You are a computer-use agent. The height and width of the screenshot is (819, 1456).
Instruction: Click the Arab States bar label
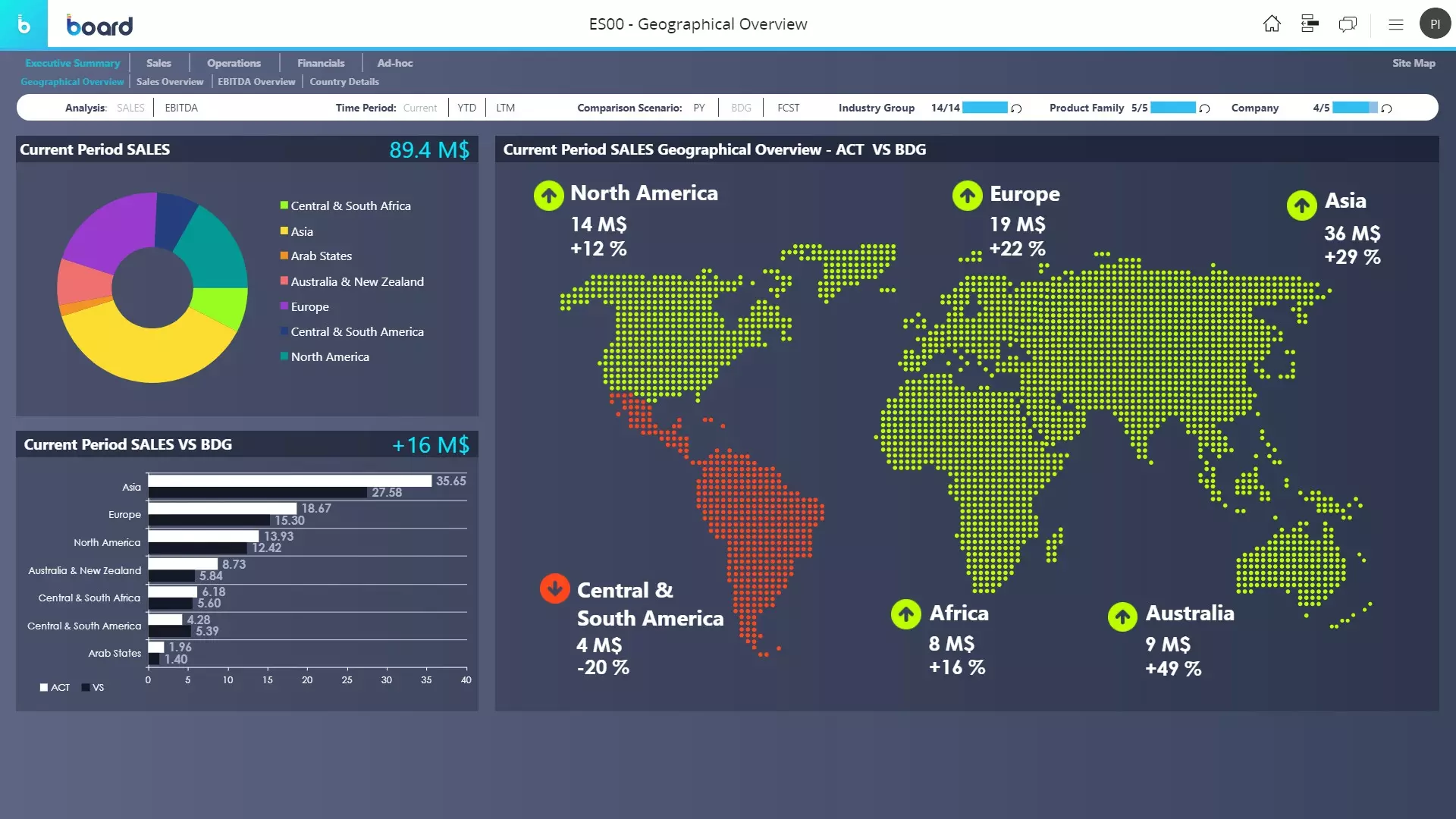pyautogui.click(x=115, y=654)
